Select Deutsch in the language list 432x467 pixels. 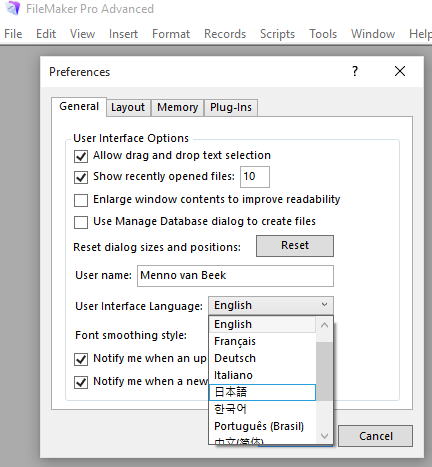point(262,358)
